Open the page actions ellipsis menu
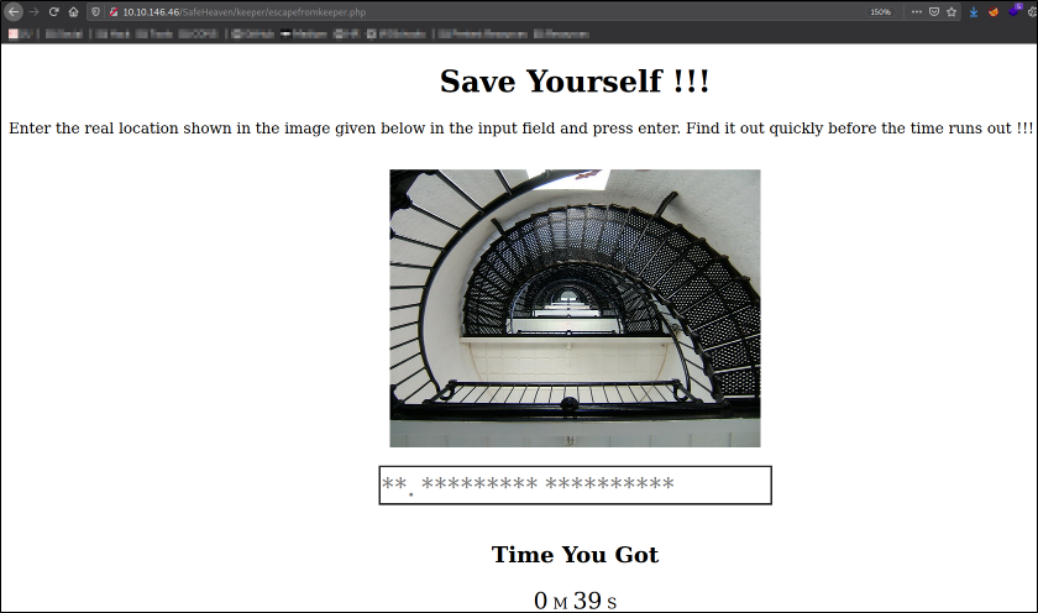 (916, 12)
